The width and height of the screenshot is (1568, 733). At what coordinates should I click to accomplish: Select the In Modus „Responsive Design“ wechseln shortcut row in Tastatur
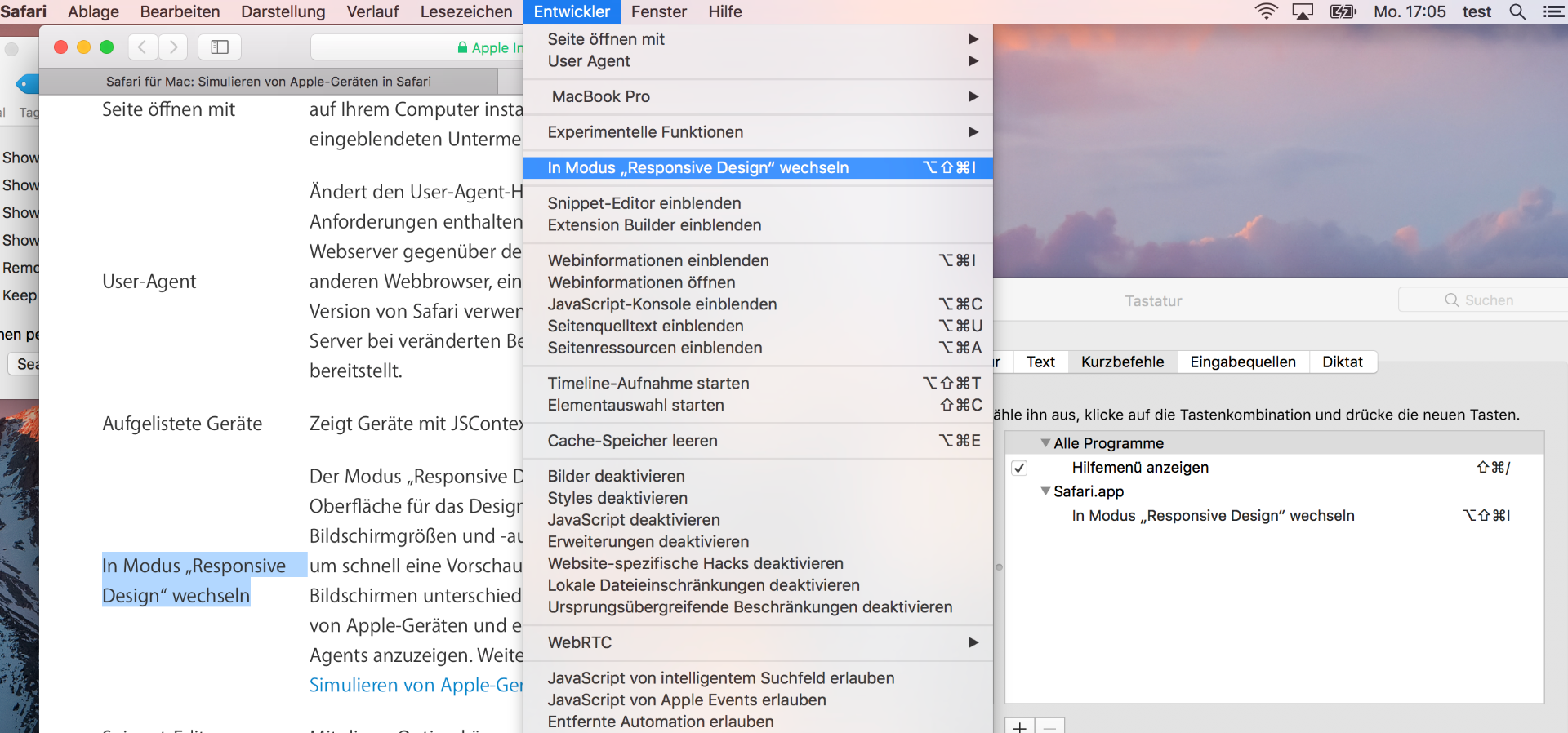[x=1274, y=516]
